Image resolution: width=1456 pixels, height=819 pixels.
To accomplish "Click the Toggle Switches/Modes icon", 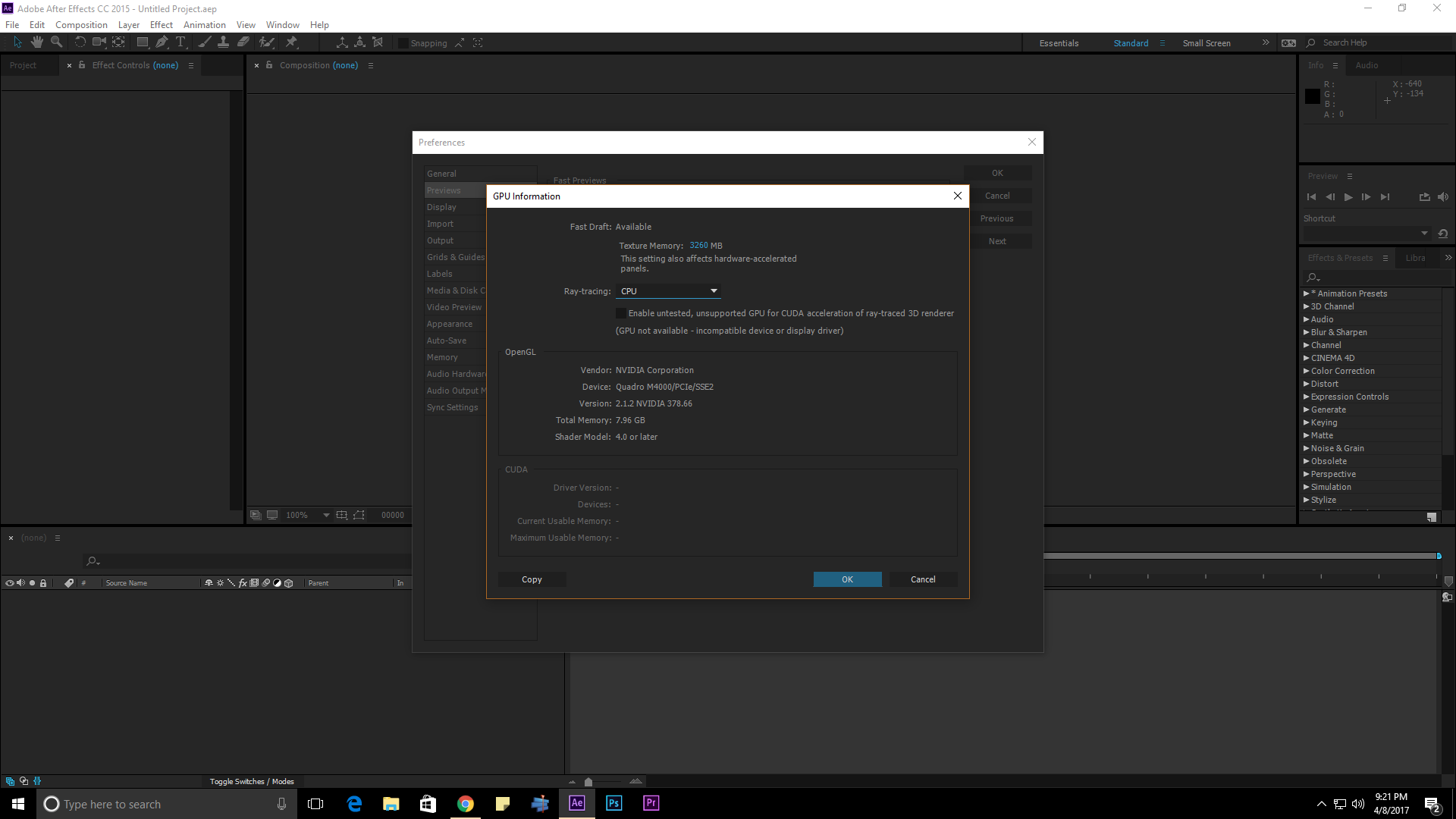I will pyautogui.click(x=251, y=780).
